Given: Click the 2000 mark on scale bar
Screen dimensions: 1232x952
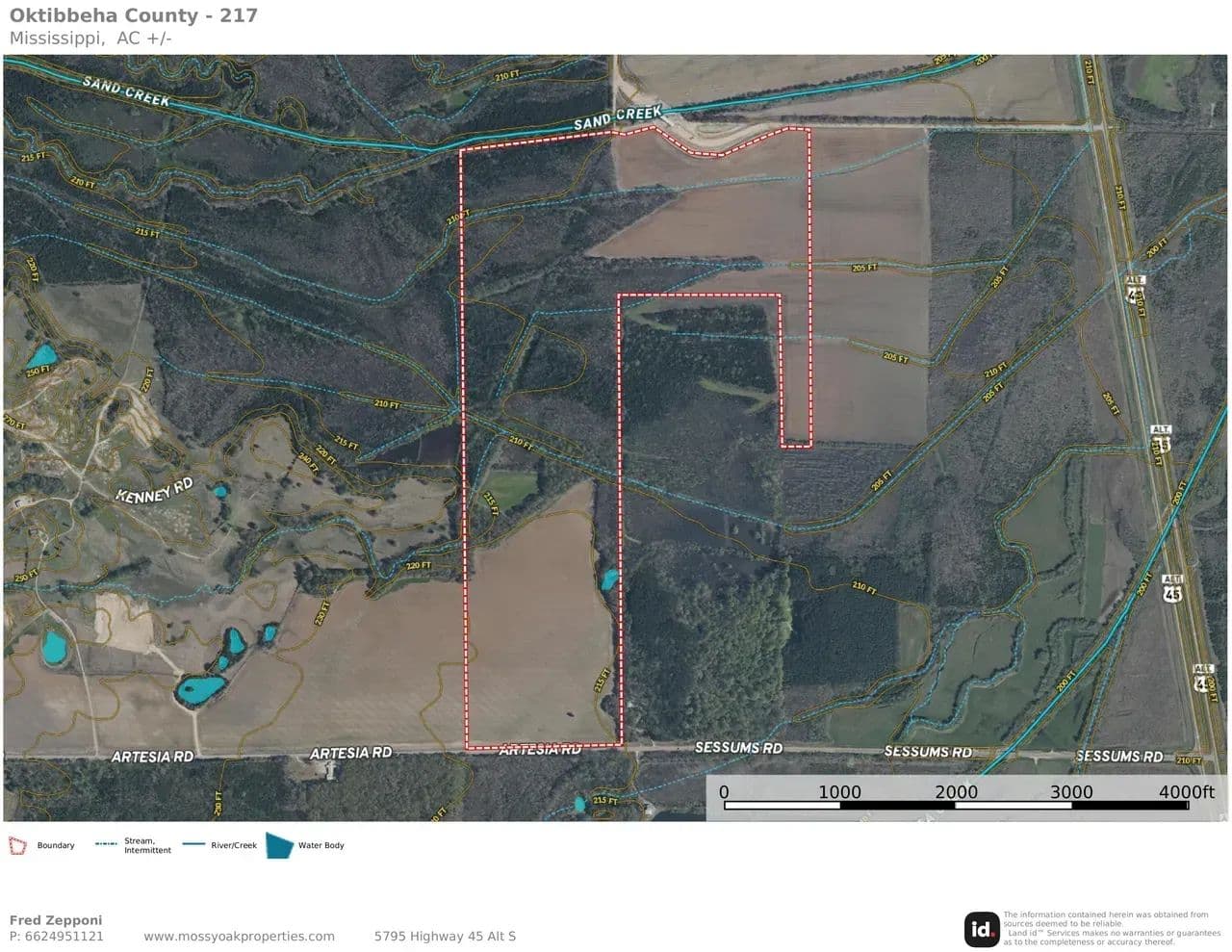Looking at the screenshot, I should pos(956,792).
